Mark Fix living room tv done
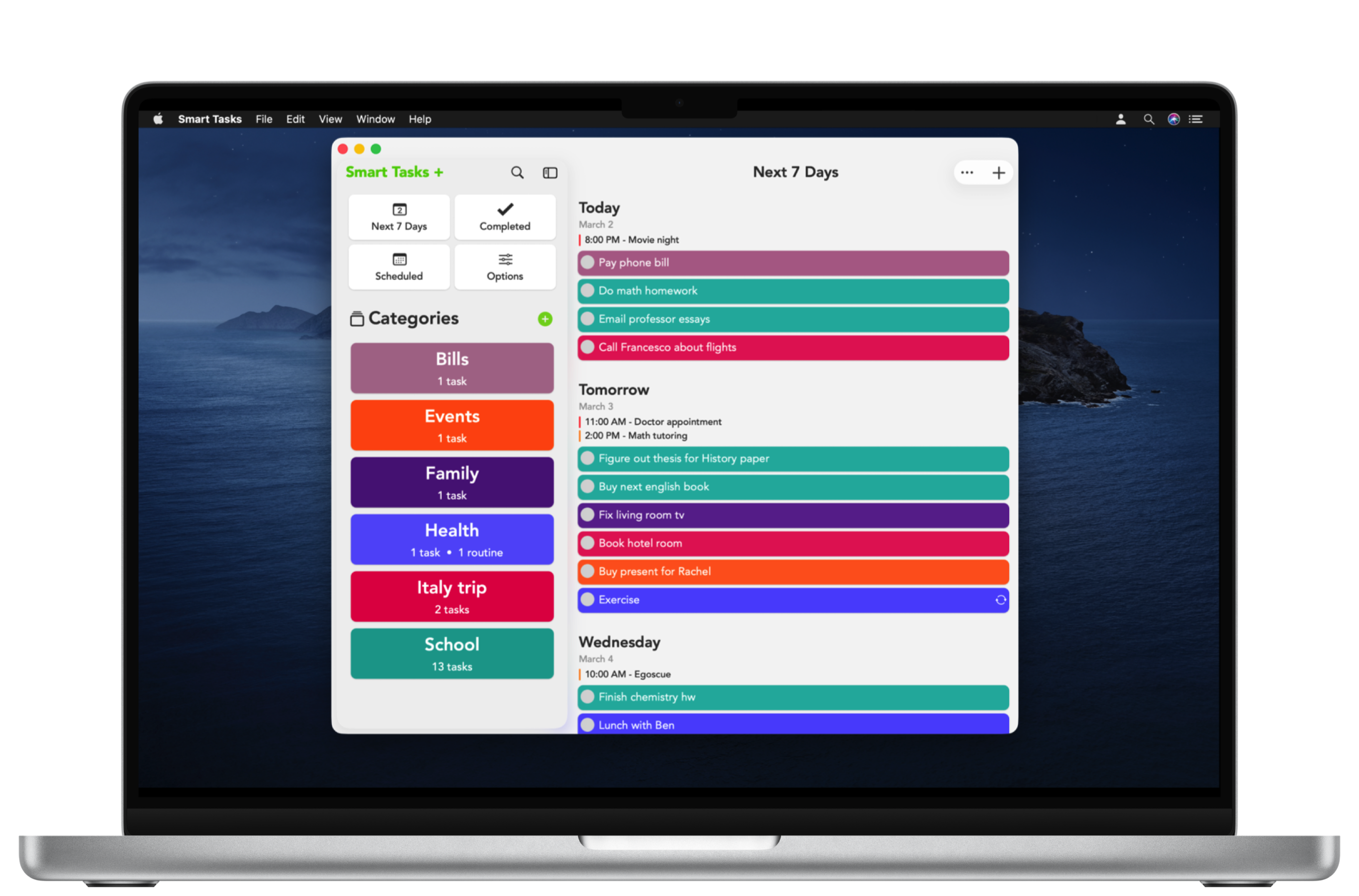1359x896 pixels. (x=587, y=515)
